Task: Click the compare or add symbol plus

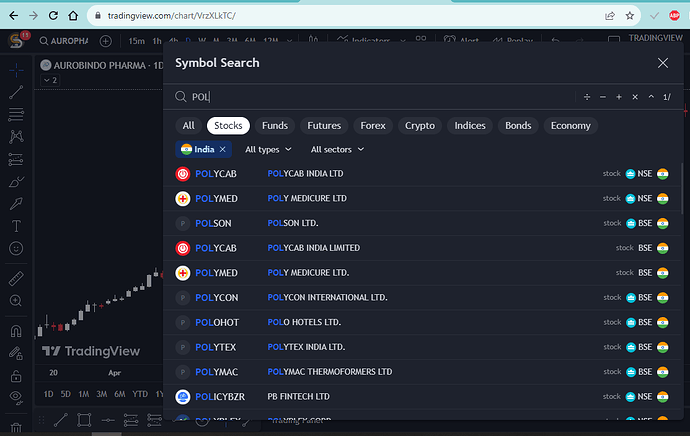Action: [x=106, y=41]
